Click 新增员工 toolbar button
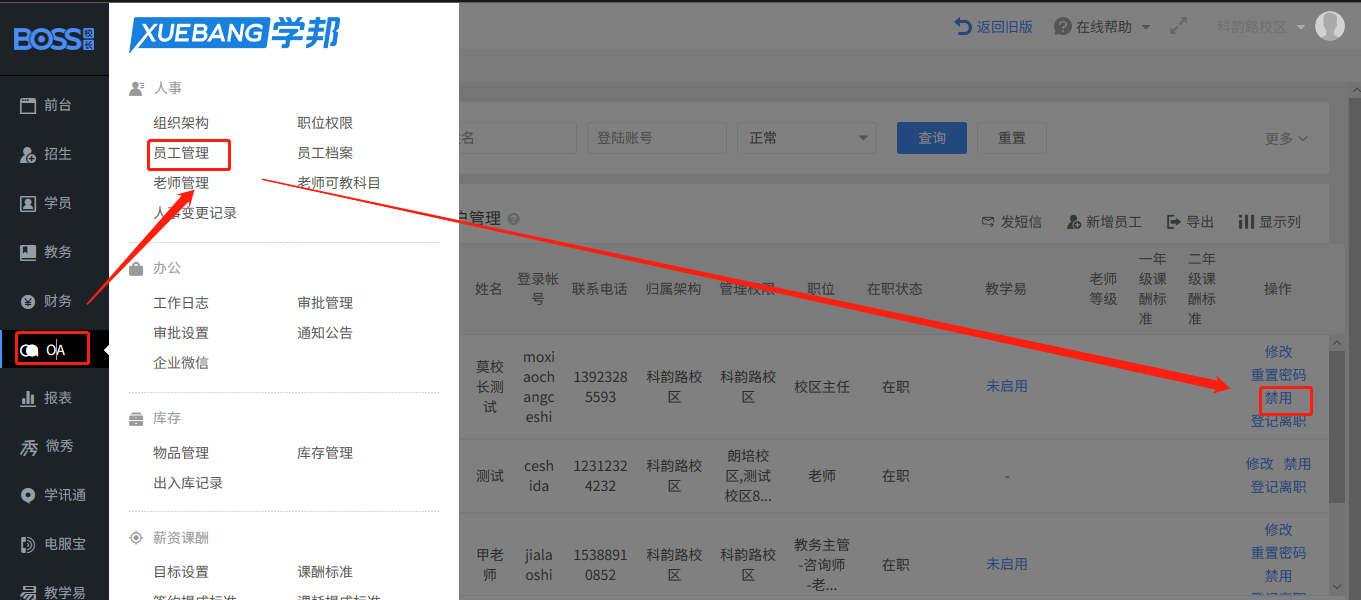Image resolution: width=1361 pixels, height=600 pixels. tap(1104, 222)
